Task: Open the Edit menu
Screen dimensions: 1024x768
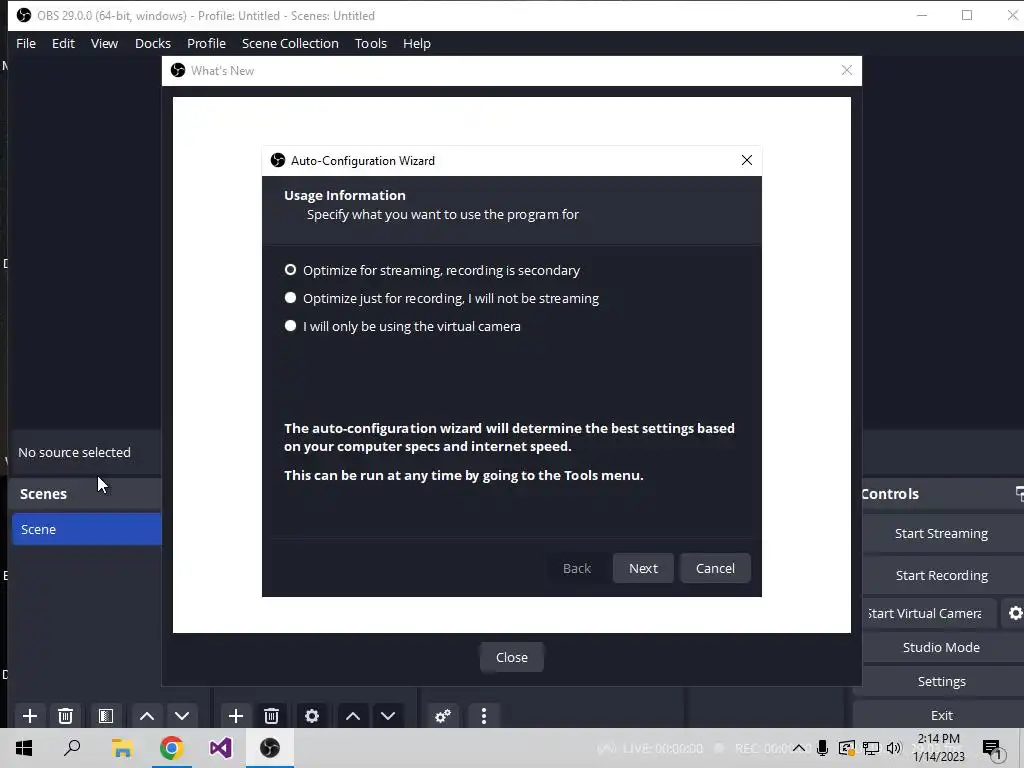Action: [63, 43]
